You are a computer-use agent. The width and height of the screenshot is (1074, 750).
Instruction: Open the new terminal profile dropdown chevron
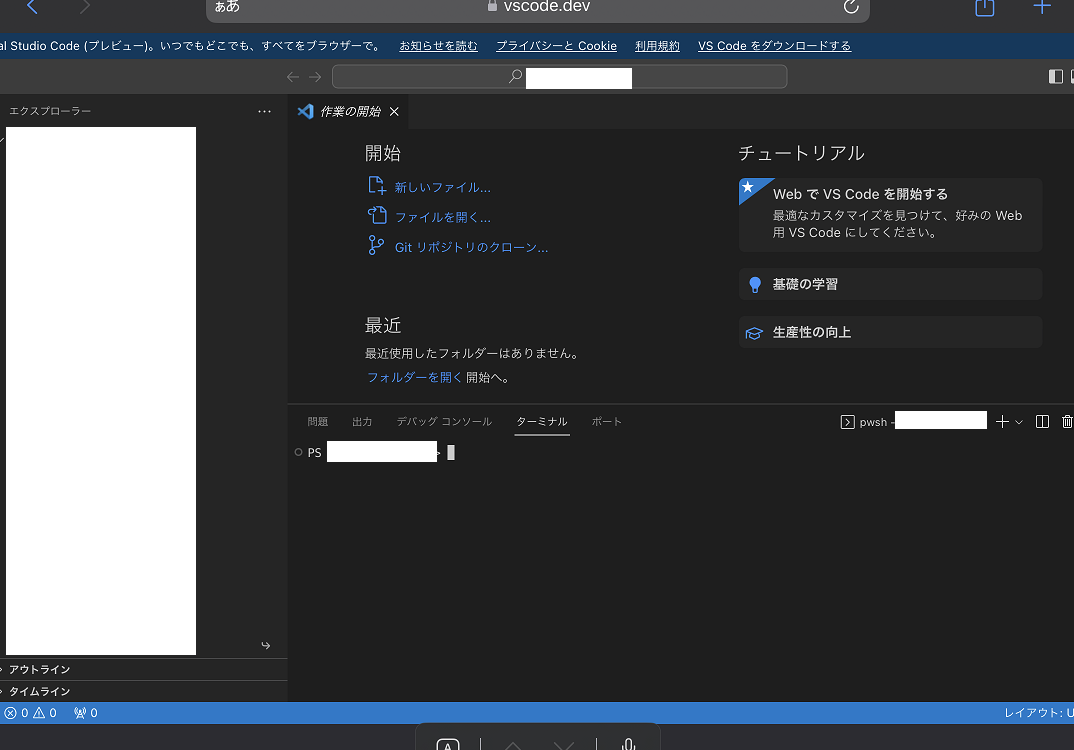[x=1019, y=422]
